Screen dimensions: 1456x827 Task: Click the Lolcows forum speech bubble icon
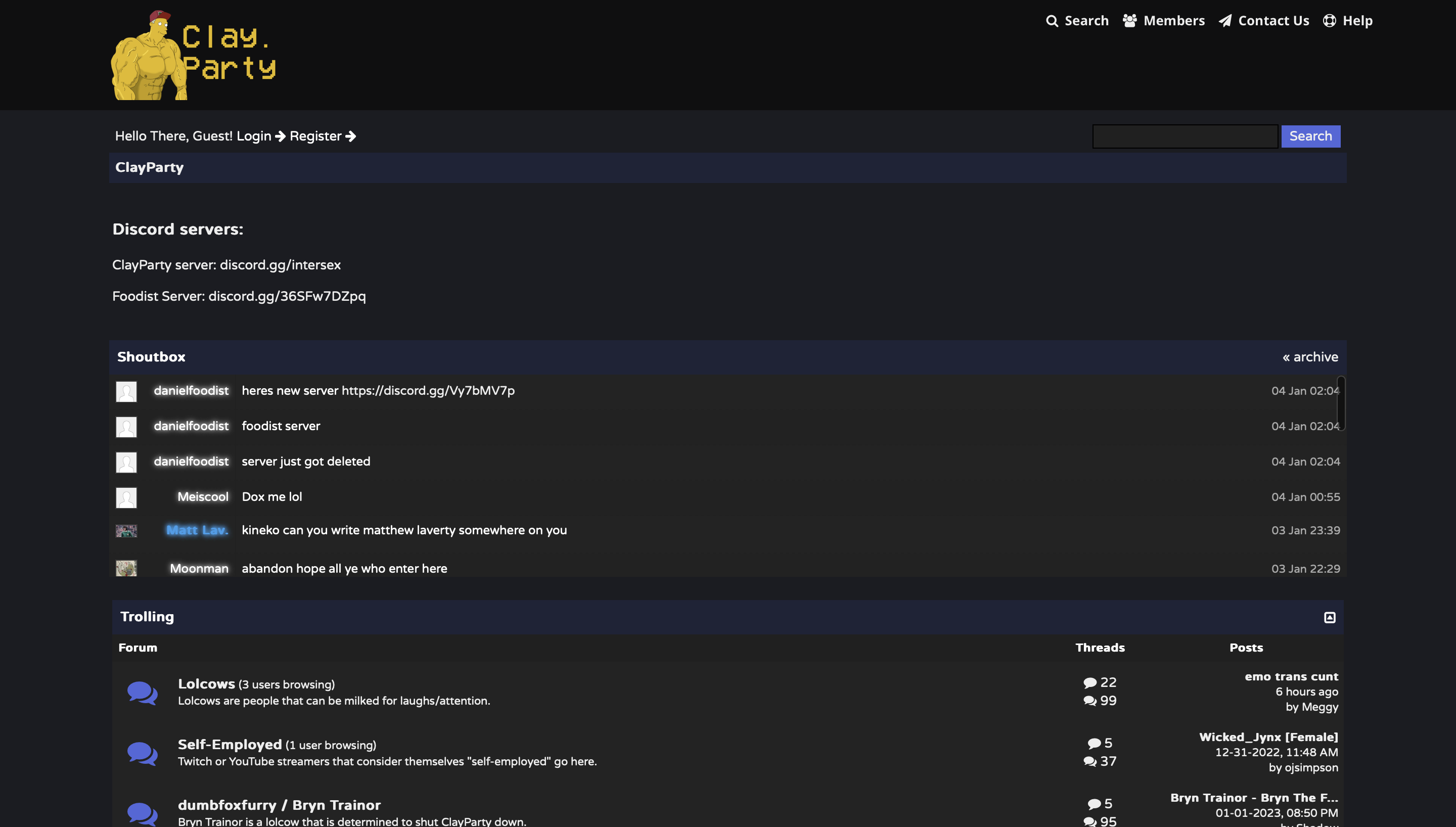click(142, 693)
